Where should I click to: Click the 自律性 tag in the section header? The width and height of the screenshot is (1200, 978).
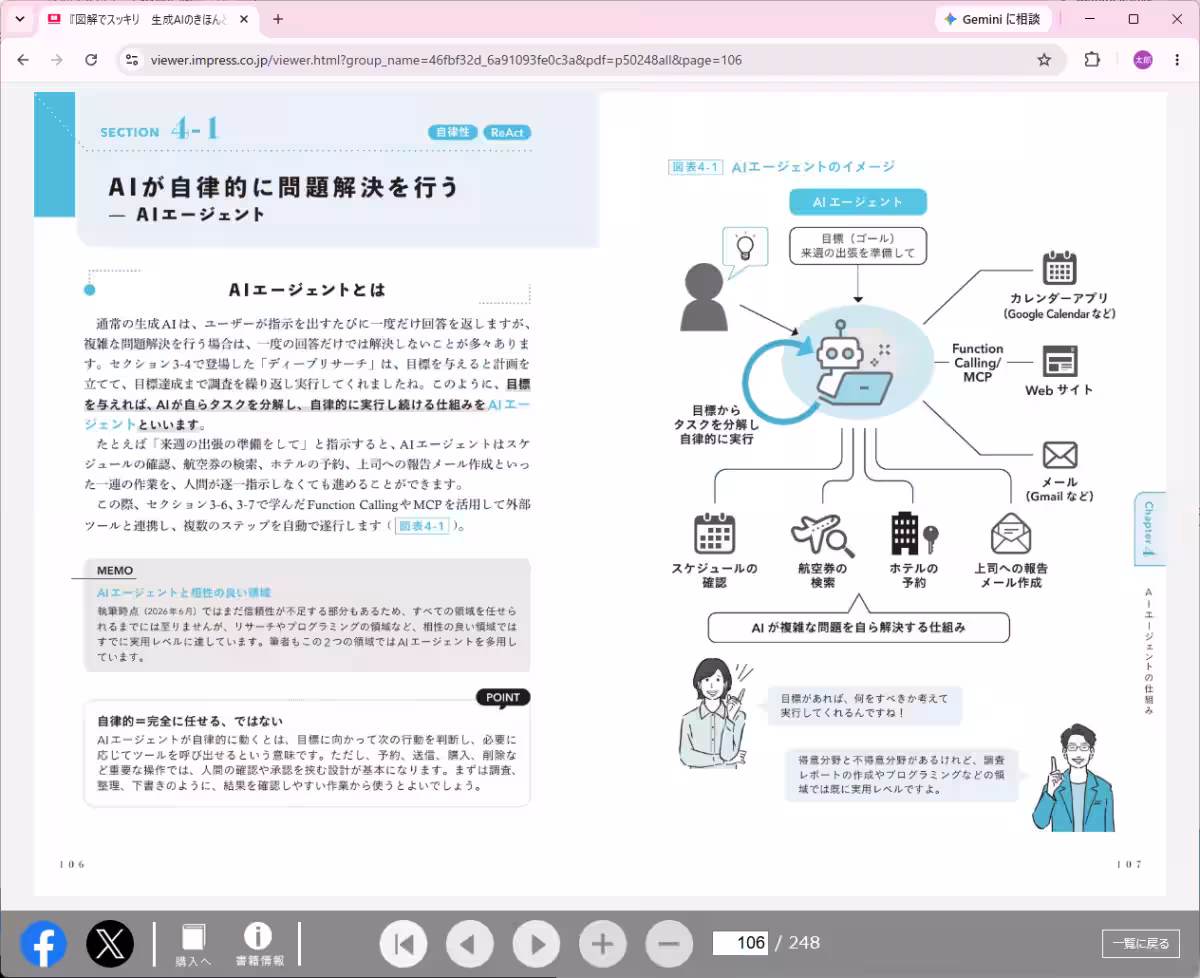pos(453,132)
